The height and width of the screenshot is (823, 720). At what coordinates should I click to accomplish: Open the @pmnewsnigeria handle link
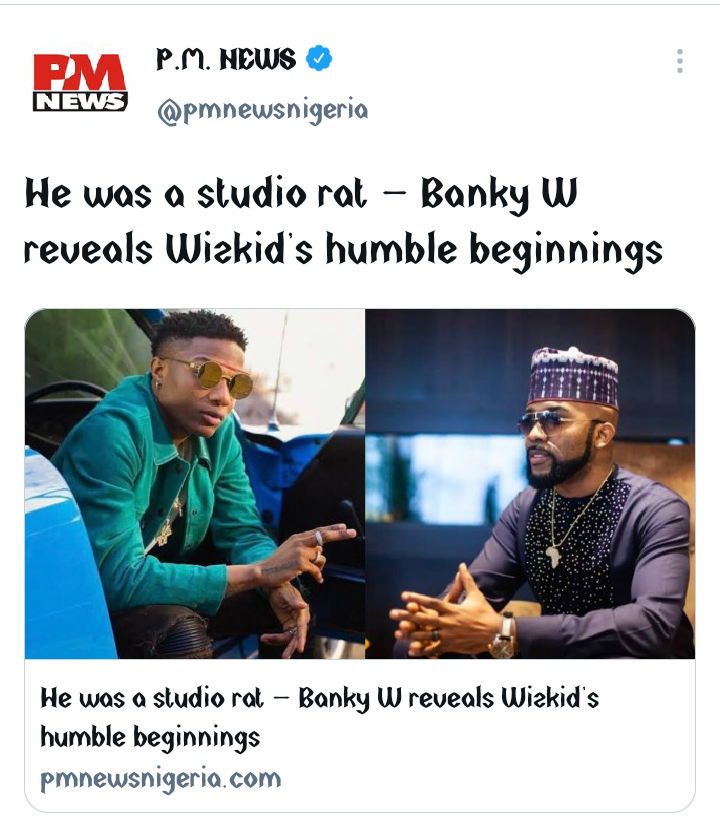click(x=263, y=110)
